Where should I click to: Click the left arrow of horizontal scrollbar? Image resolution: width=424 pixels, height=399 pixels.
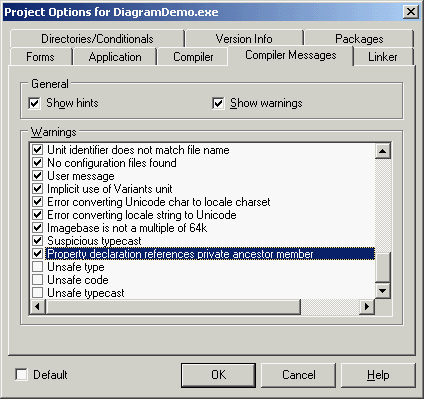[x=37, y=306]
